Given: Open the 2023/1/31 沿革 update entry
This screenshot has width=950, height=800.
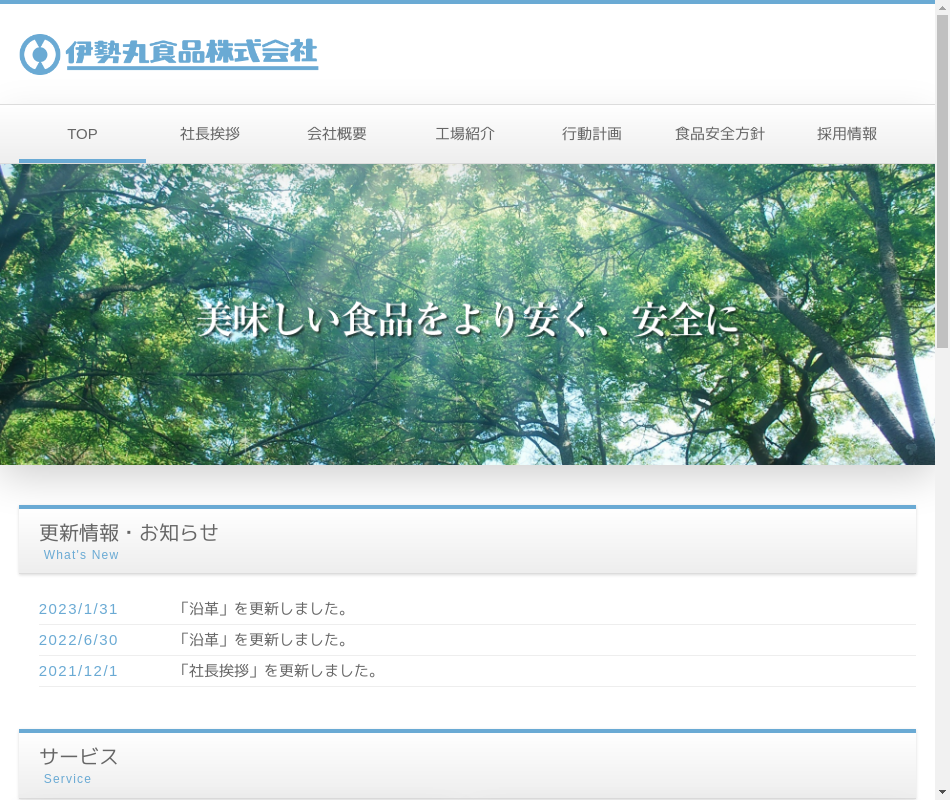Looking at the screenshot, I should click(264, 609).
